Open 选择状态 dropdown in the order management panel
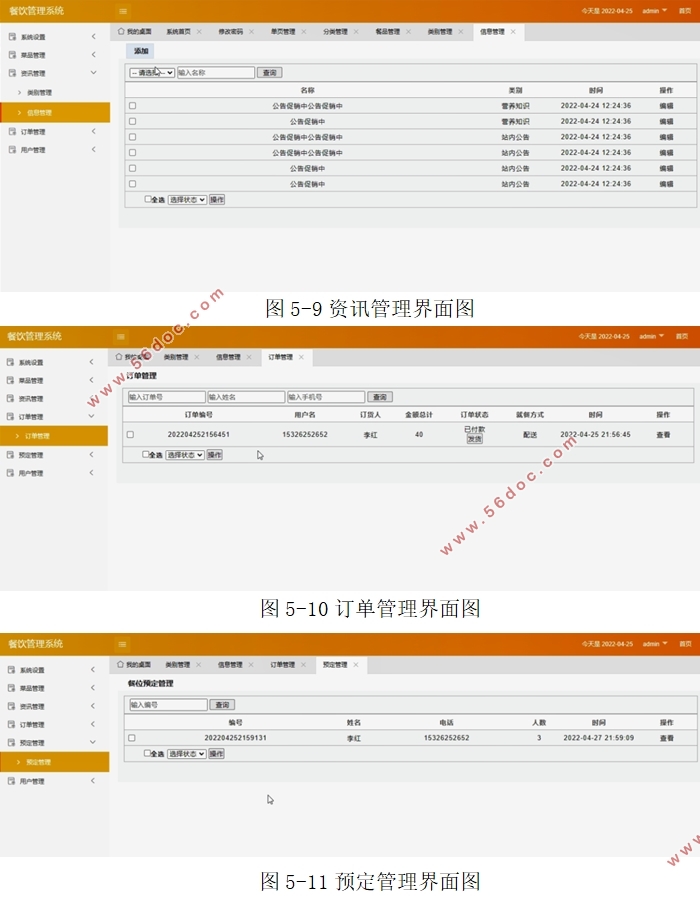The image size is (700, 906). click(x=184, y=455)
